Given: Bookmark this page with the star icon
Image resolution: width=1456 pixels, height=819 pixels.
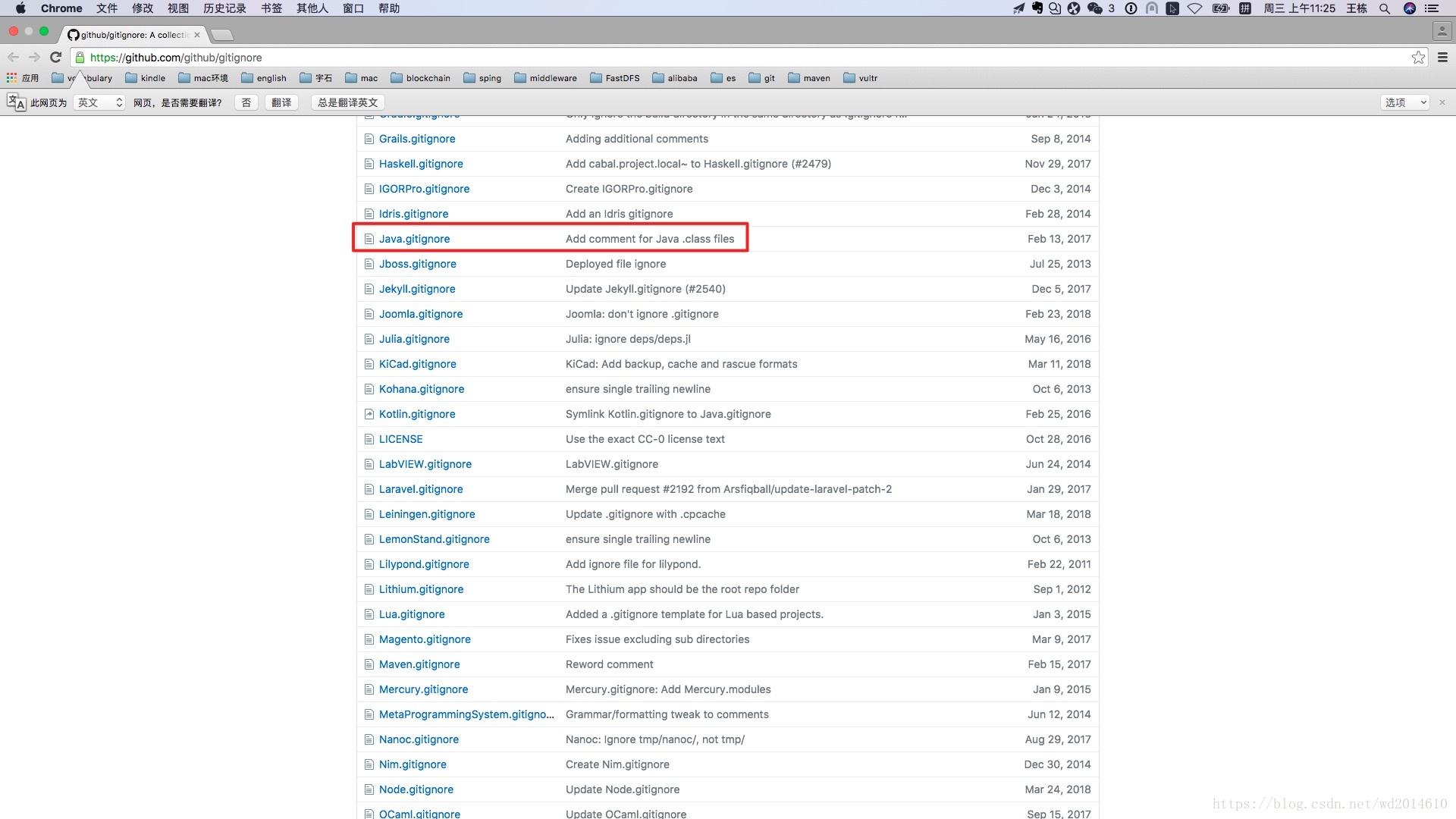Looking at the screenshot, I should click(1418, 58).
